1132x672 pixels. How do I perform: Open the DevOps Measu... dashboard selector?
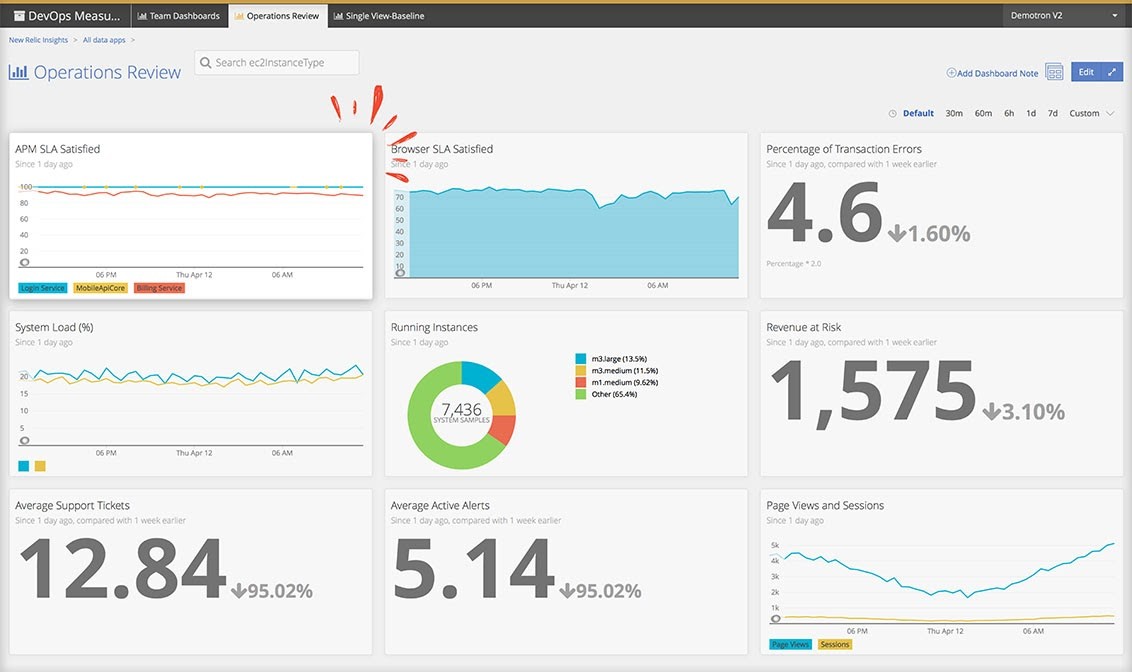66,15
